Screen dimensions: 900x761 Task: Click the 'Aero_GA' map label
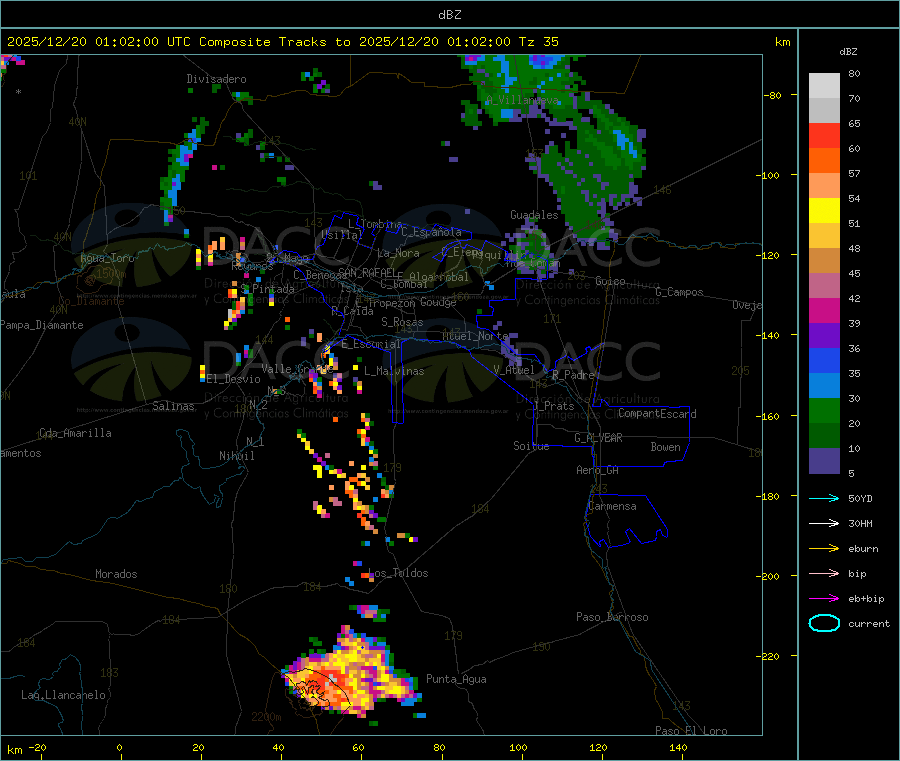tap(598, 470)
